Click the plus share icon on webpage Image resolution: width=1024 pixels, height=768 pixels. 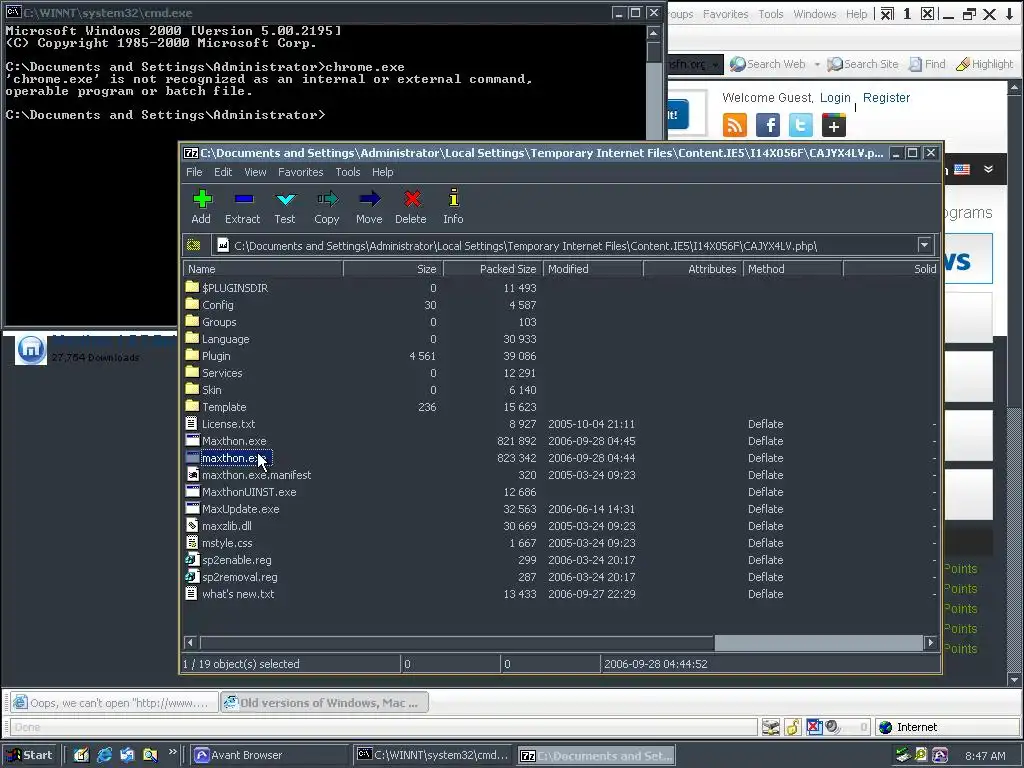coord(834,125)
